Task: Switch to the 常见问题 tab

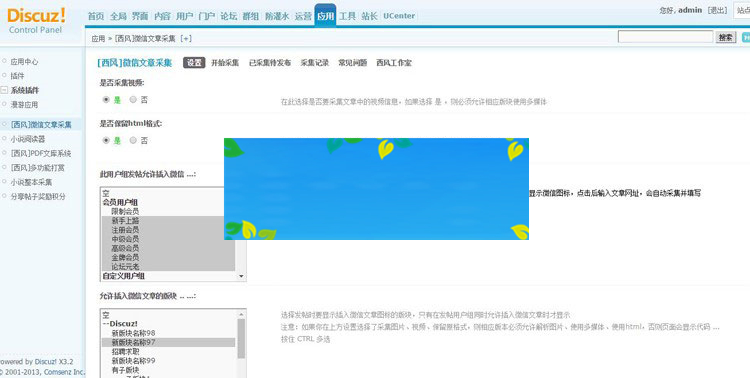Action: click(x=353, y=63)
